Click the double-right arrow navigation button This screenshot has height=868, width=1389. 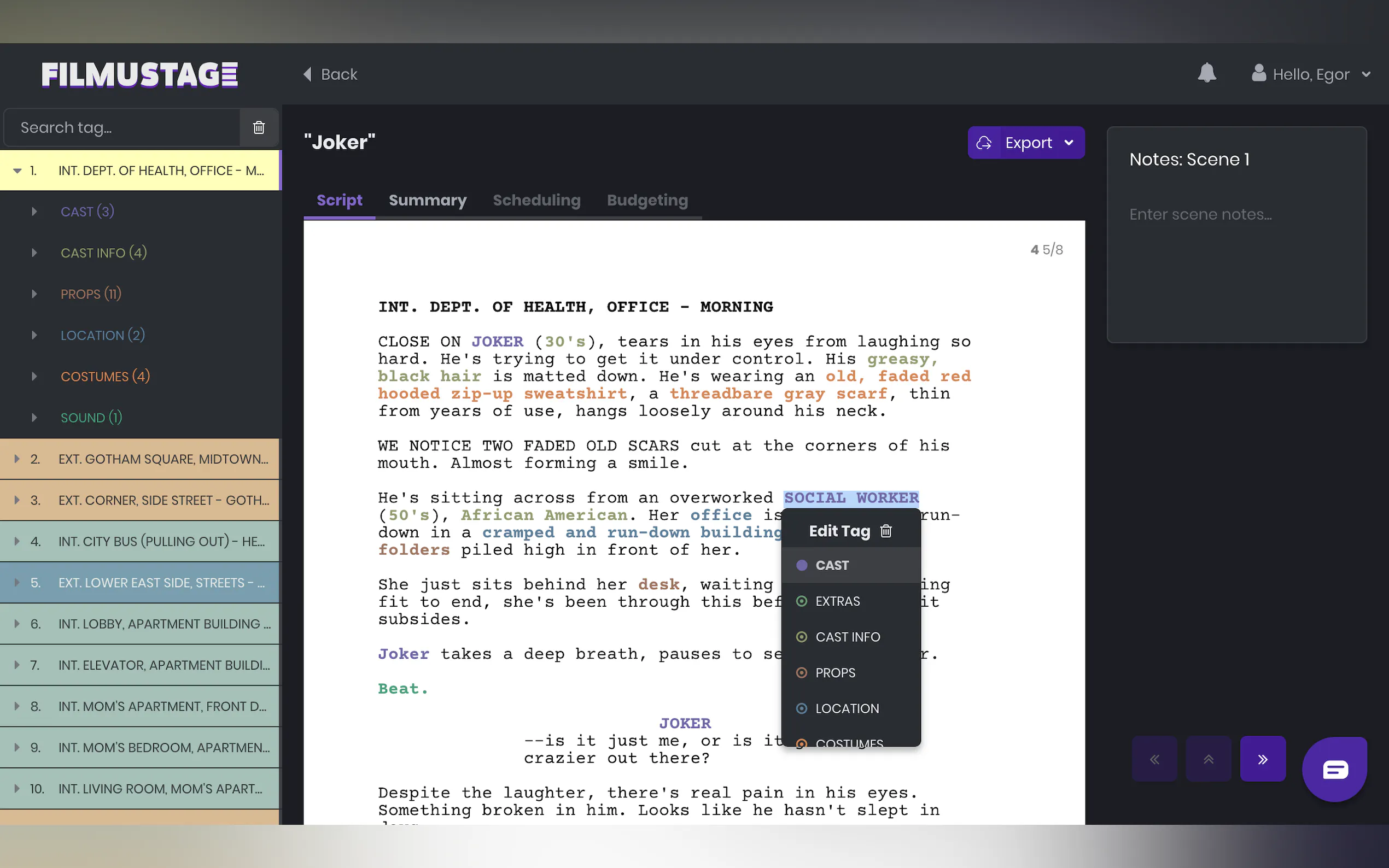coord(1263,759)
